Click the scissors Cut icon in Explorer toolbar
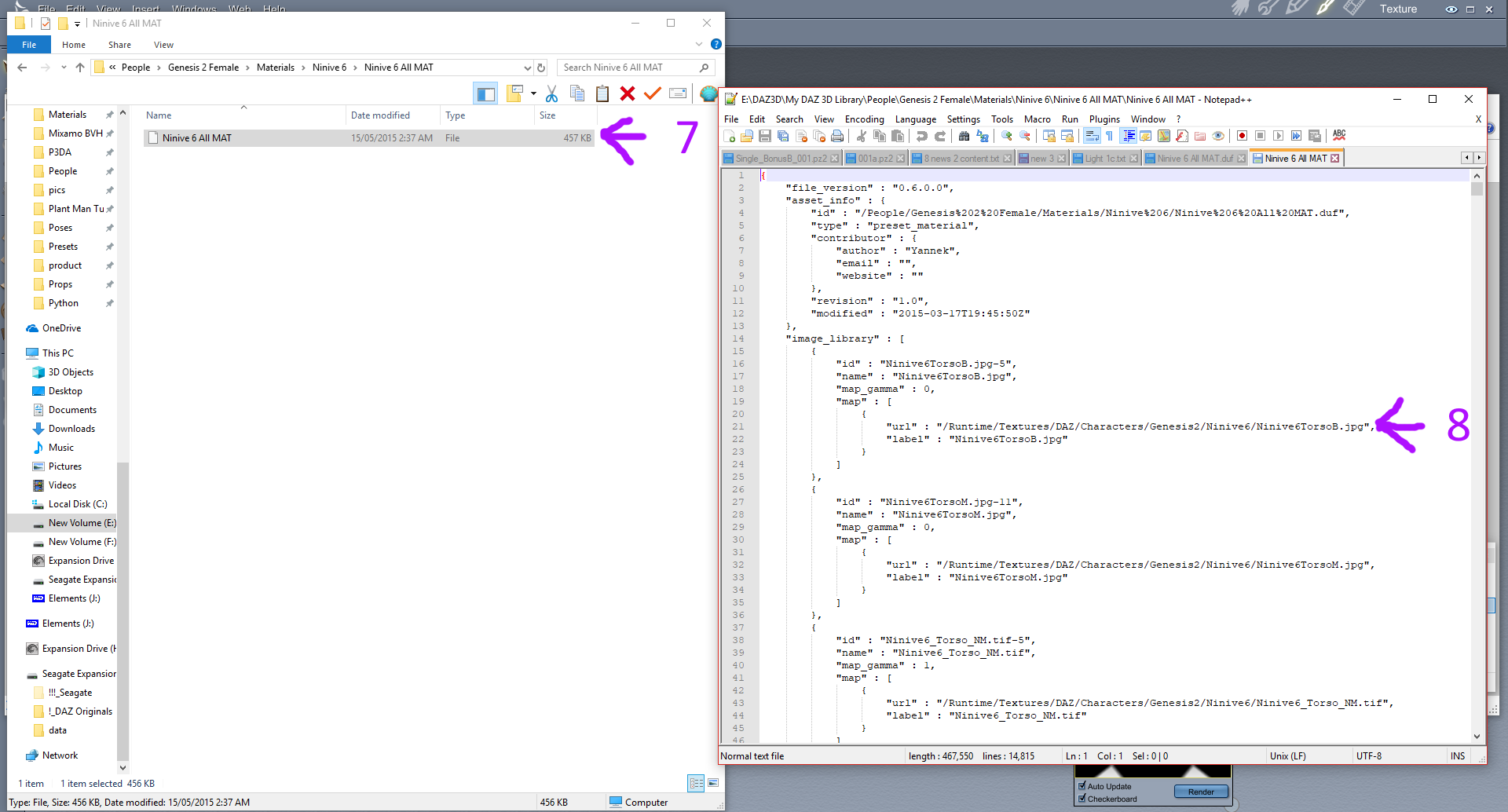This screenshot has height=812, width=1508. click(552, 94)
